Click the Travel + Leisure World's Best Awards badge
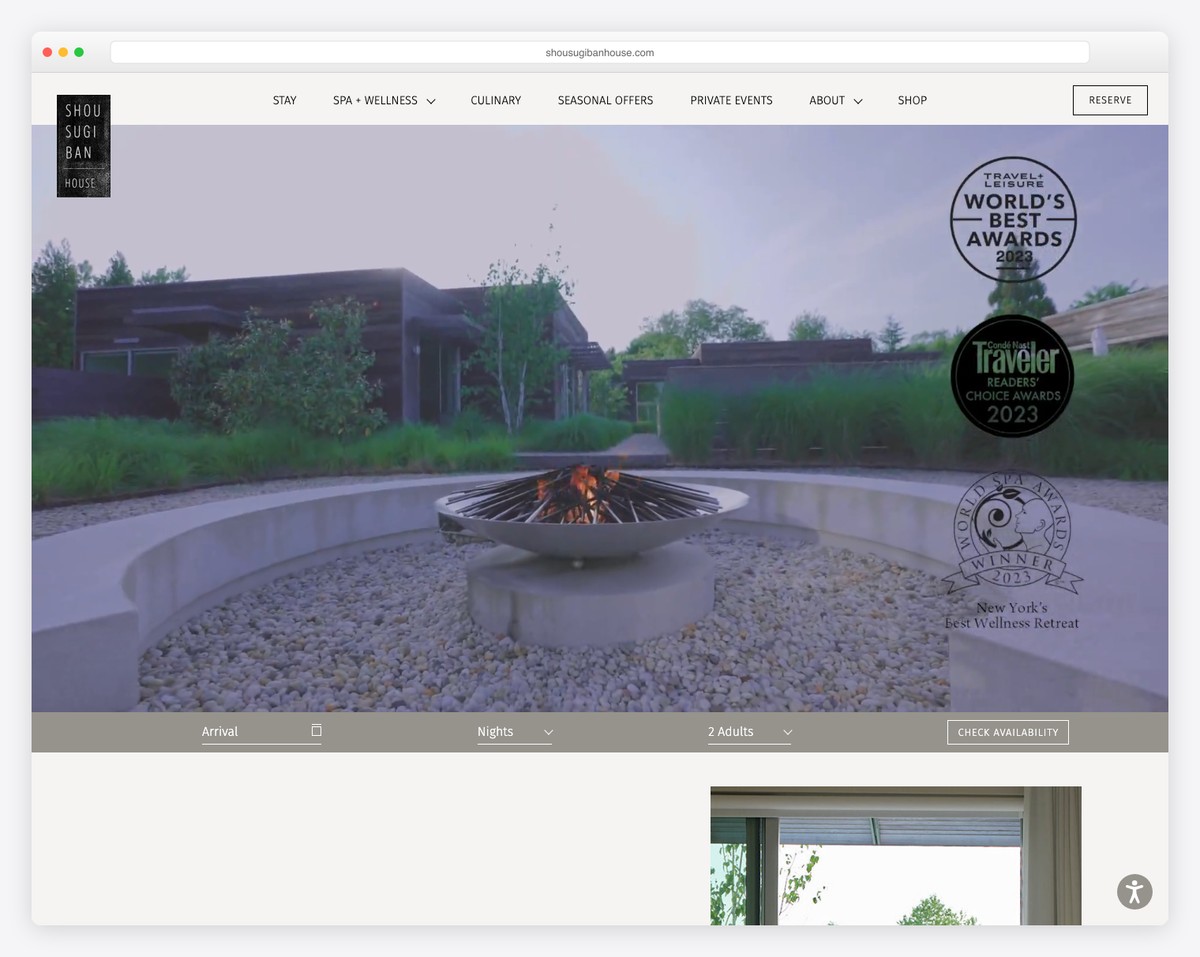This screenshot has width=1200, height=957. [1012, 218]
